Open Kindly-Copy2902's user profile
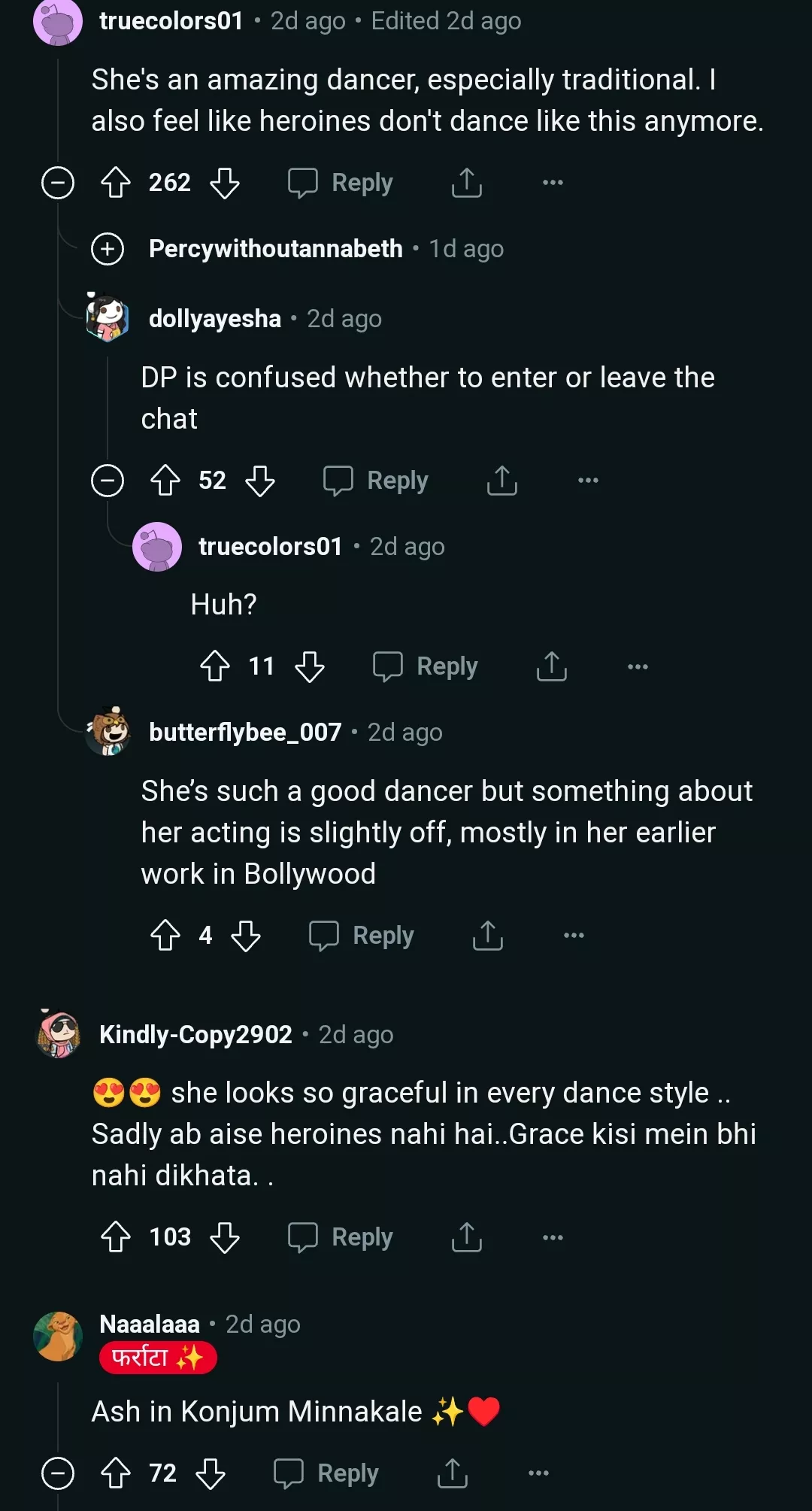The width and height of the screenshot is (812, 1511). [195, 1035]
